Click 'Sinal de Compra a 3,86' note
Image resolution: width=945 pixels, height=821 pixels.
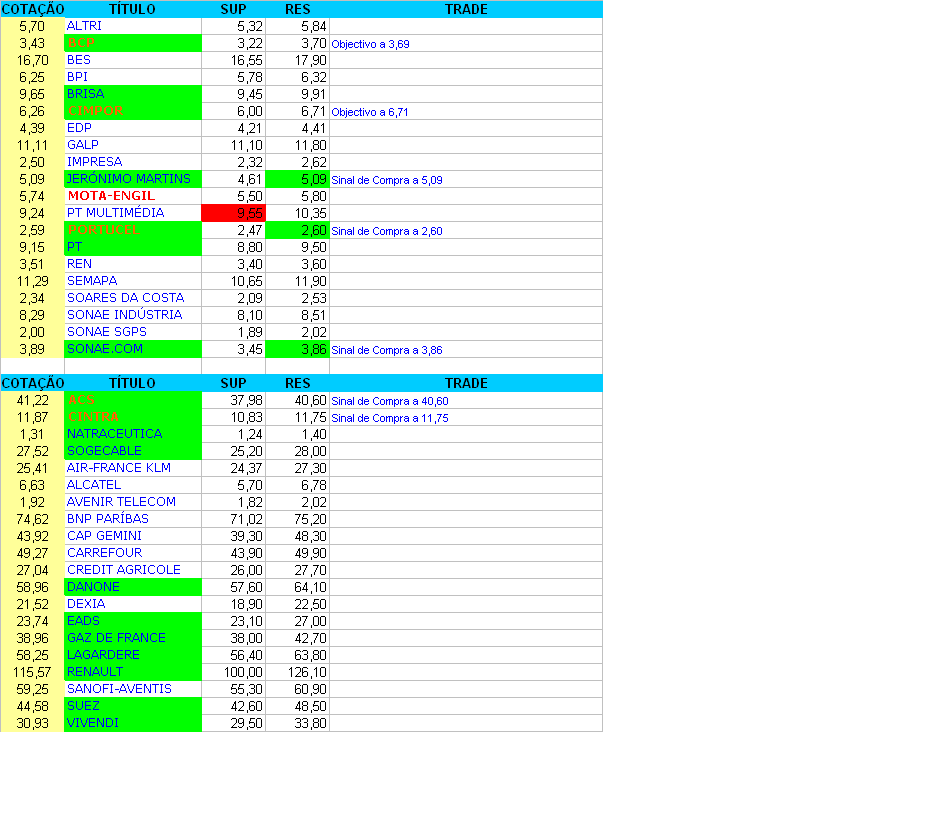tap(387, 350)
